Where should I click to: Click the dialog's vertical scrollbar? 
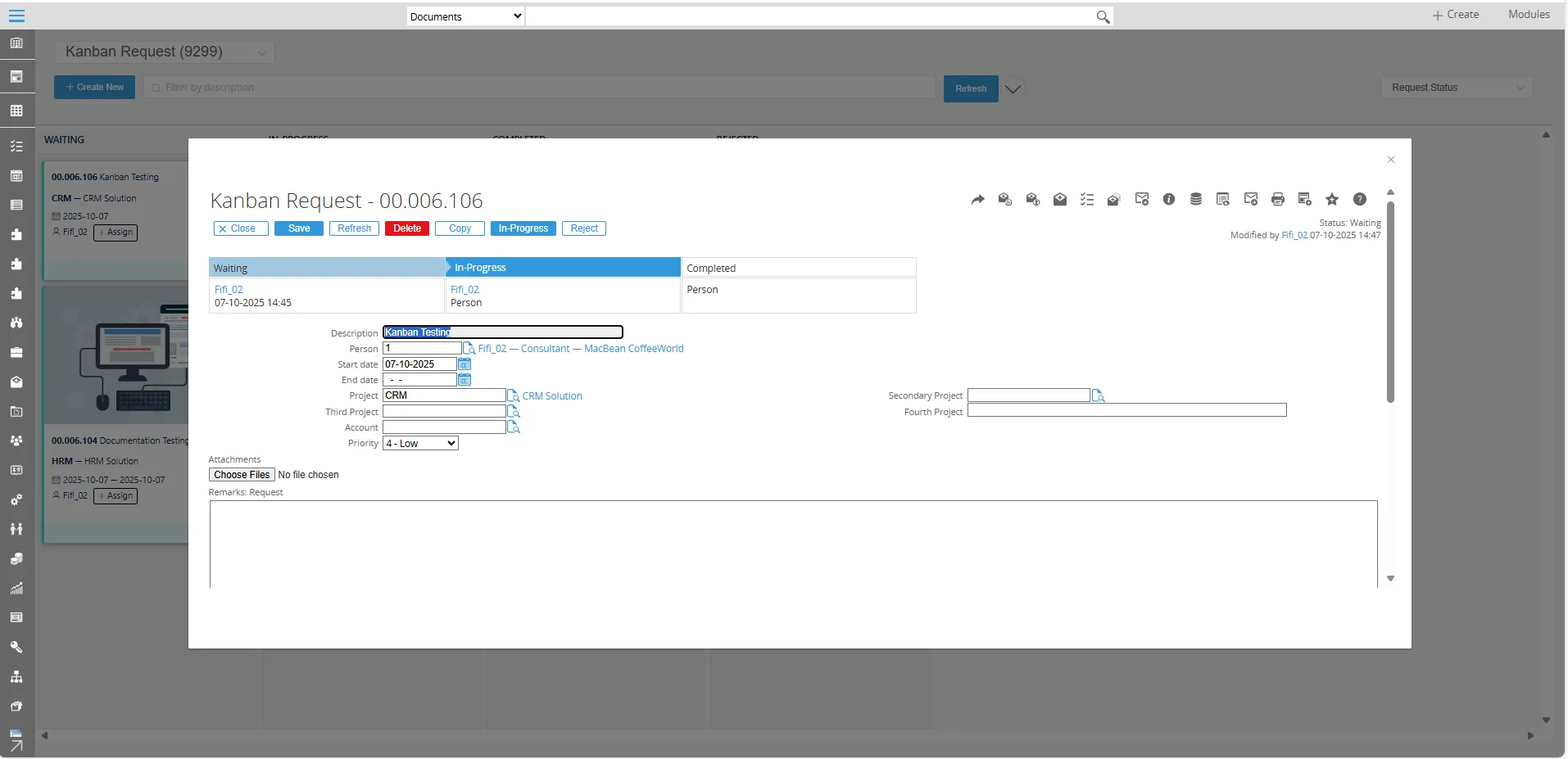1390,303
